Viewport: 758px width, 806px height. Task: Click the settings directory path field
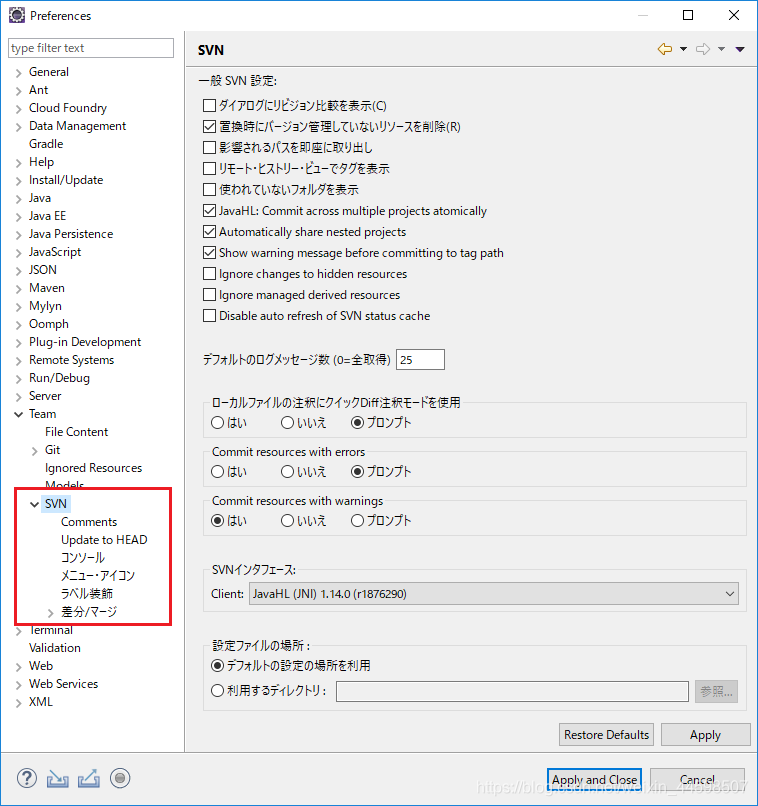[512, 691]
